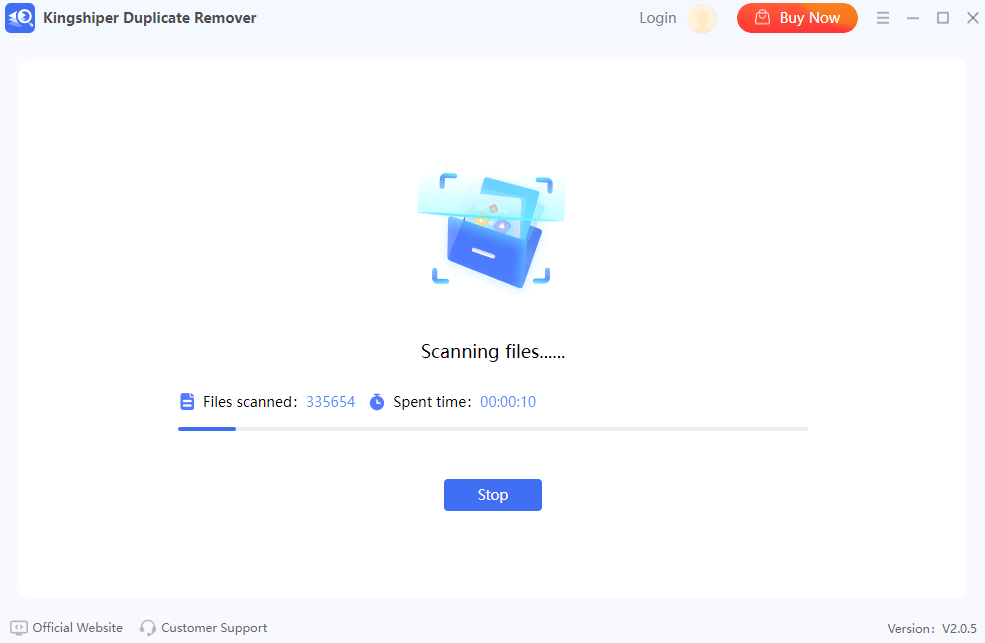Visit the Official Website link

pyautogui.click(x=77, y=628)
